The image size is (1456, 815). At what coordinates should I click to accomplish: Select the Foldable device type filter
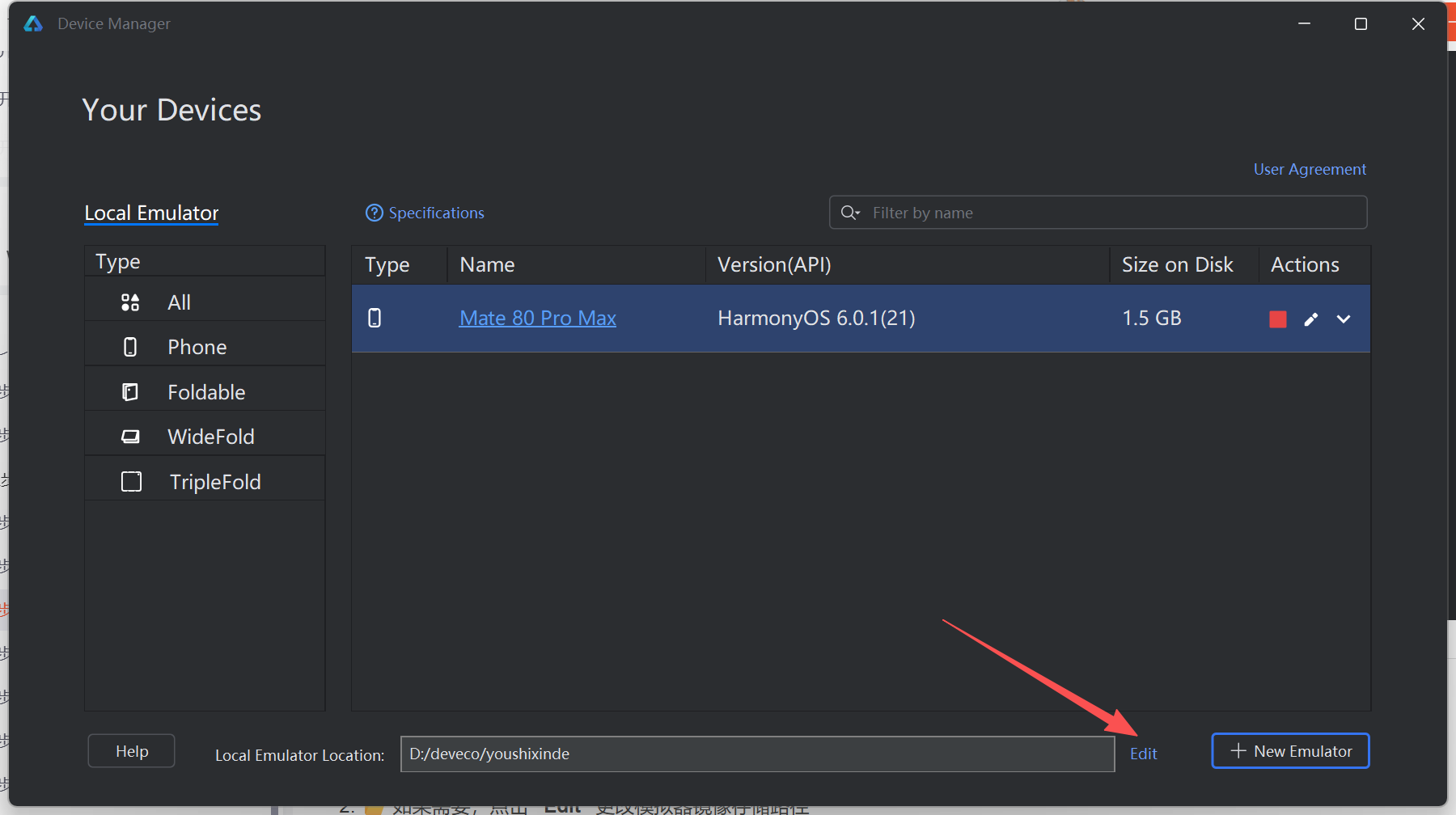coord(205,392)
